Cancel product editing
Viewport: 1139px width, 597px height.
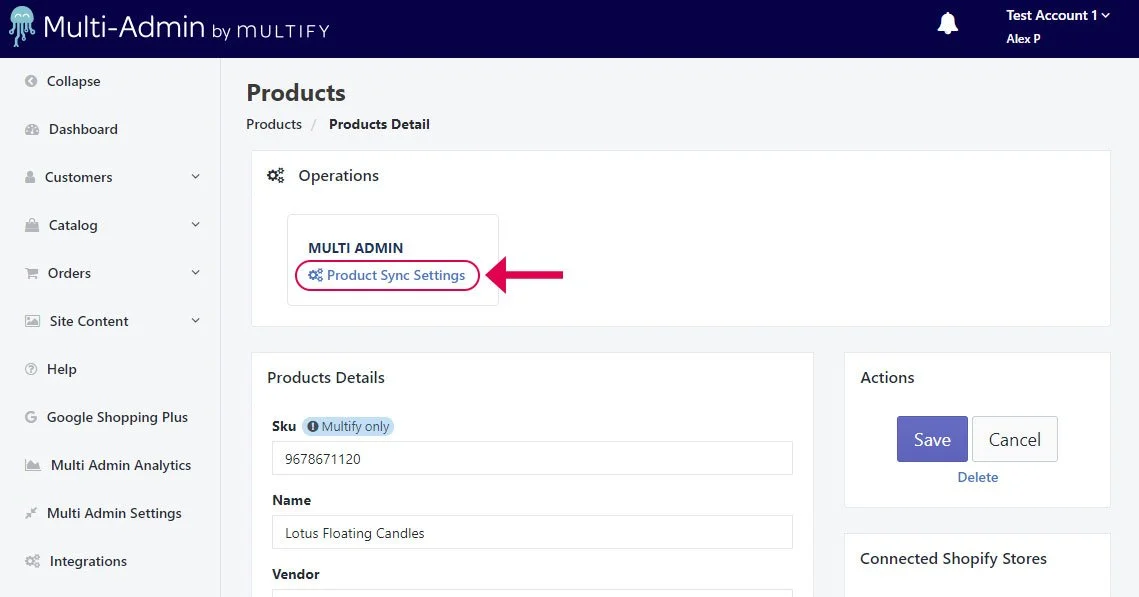coord(1015,439)
